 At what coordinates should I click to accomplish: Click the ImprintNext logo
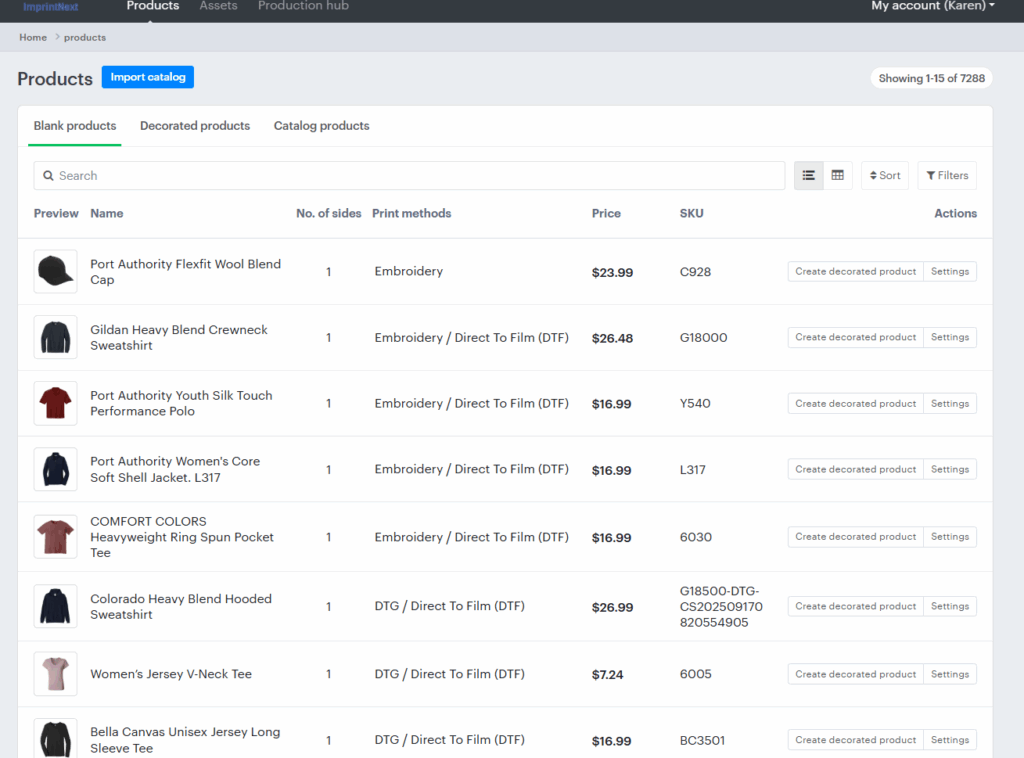pyautogui.click(x=50, y=7)
